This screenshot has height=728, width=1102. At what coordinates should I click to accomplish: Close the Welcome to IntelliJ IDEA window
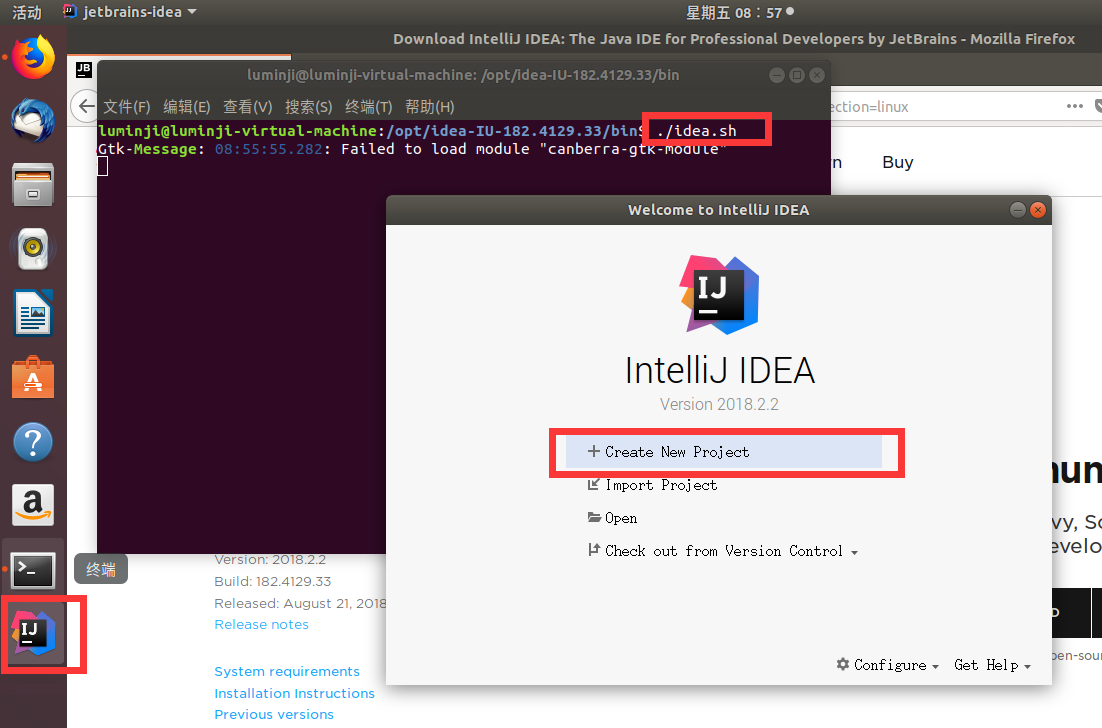point(1037,210)
